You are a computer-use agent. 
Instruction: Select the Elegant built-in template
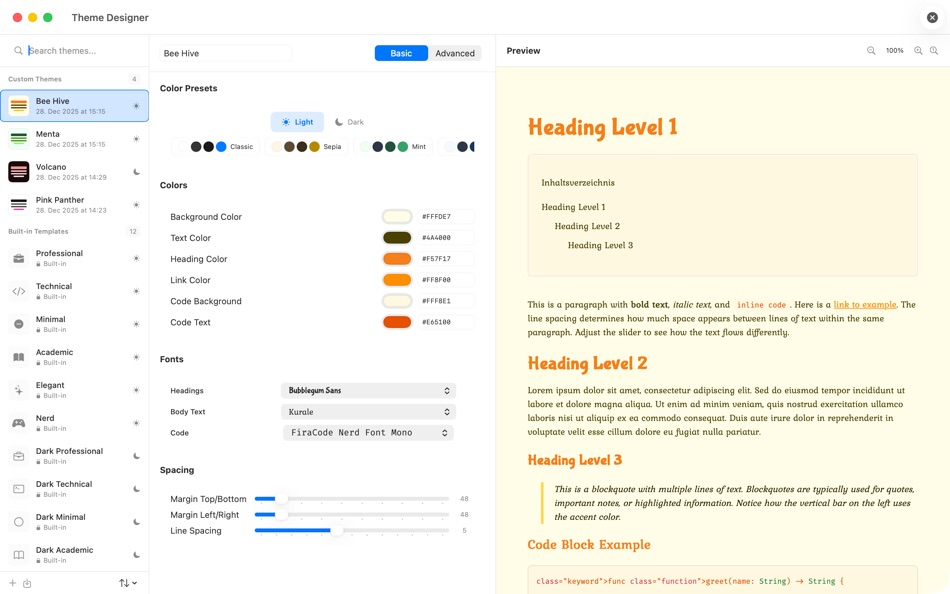(x=75, y=390)
